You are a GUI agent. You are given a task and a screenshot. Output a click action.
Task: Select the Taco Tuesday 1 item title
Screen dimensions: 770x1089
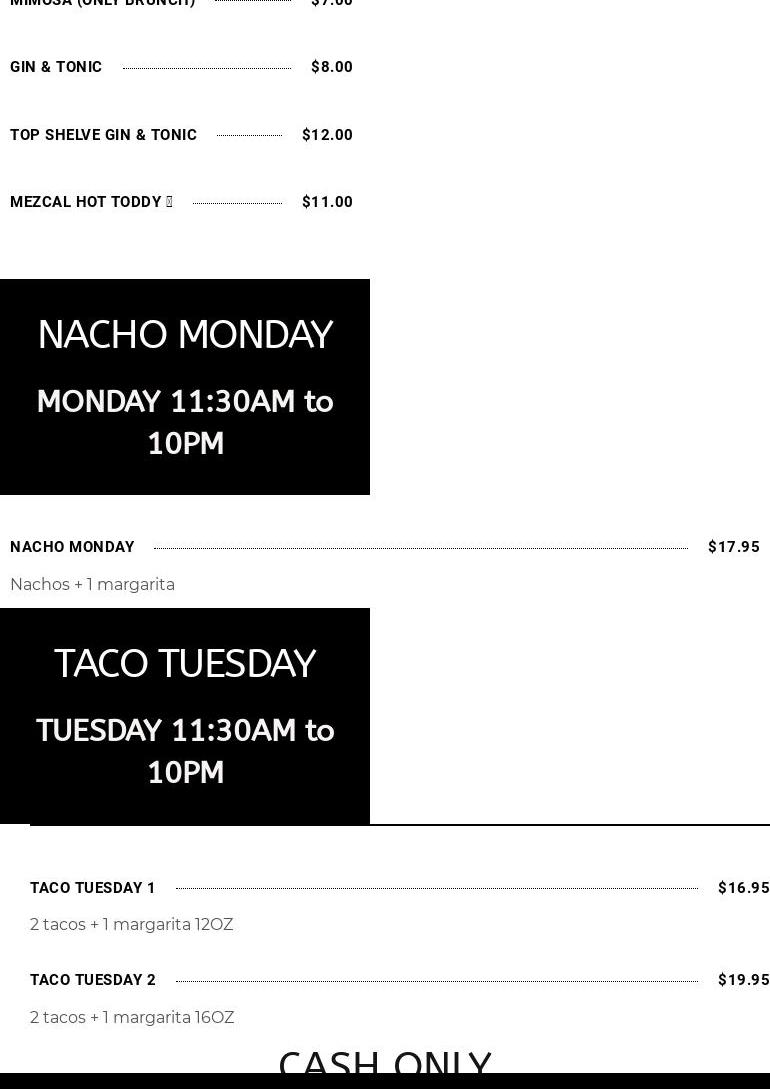(x=92, y=888)
